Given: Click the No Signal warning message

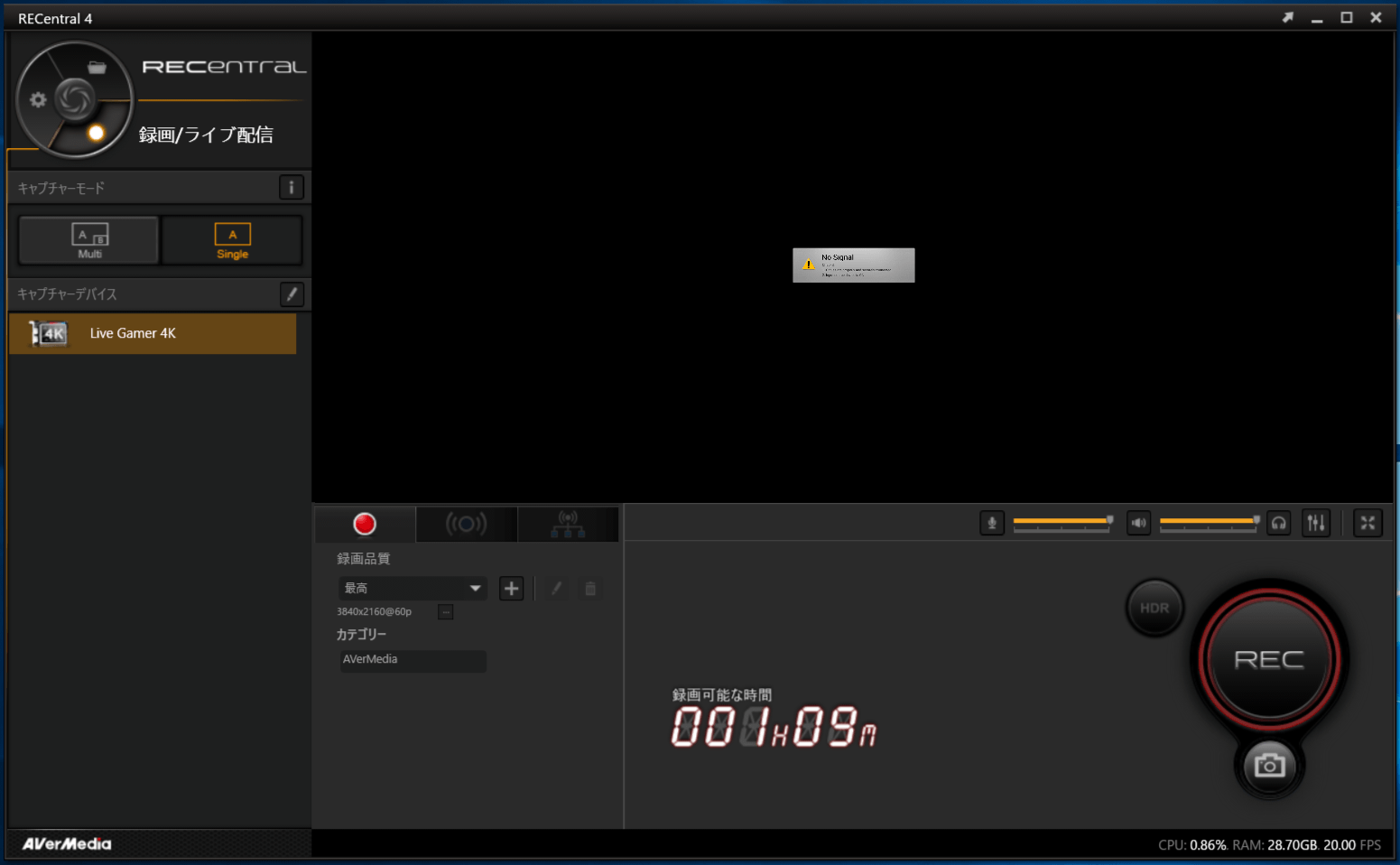Looking at the screenshot, I should [x=853, y=265].
